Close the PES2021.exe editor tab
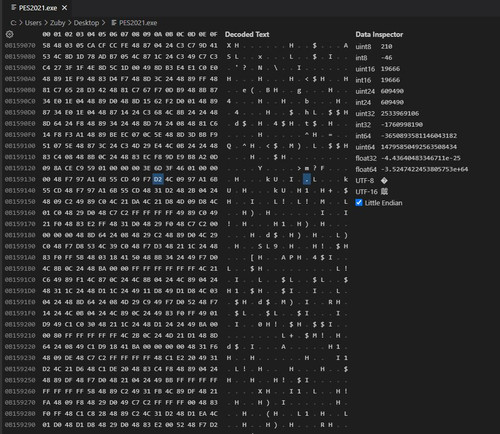500x434 pixels. (x=64, y=7)
